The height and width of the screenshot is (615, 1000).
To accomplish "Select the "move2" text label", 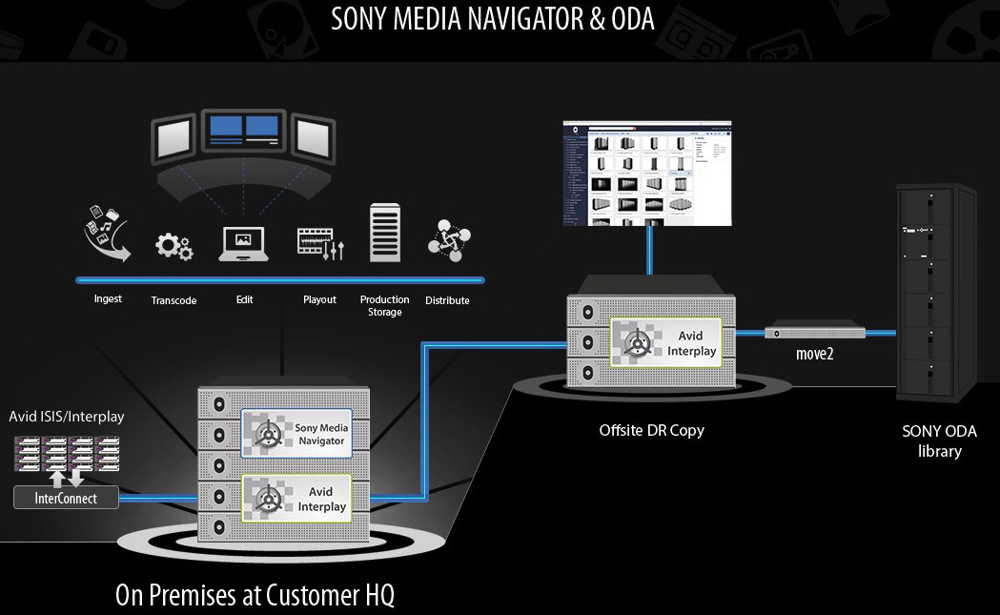I will tap(814, 354).
